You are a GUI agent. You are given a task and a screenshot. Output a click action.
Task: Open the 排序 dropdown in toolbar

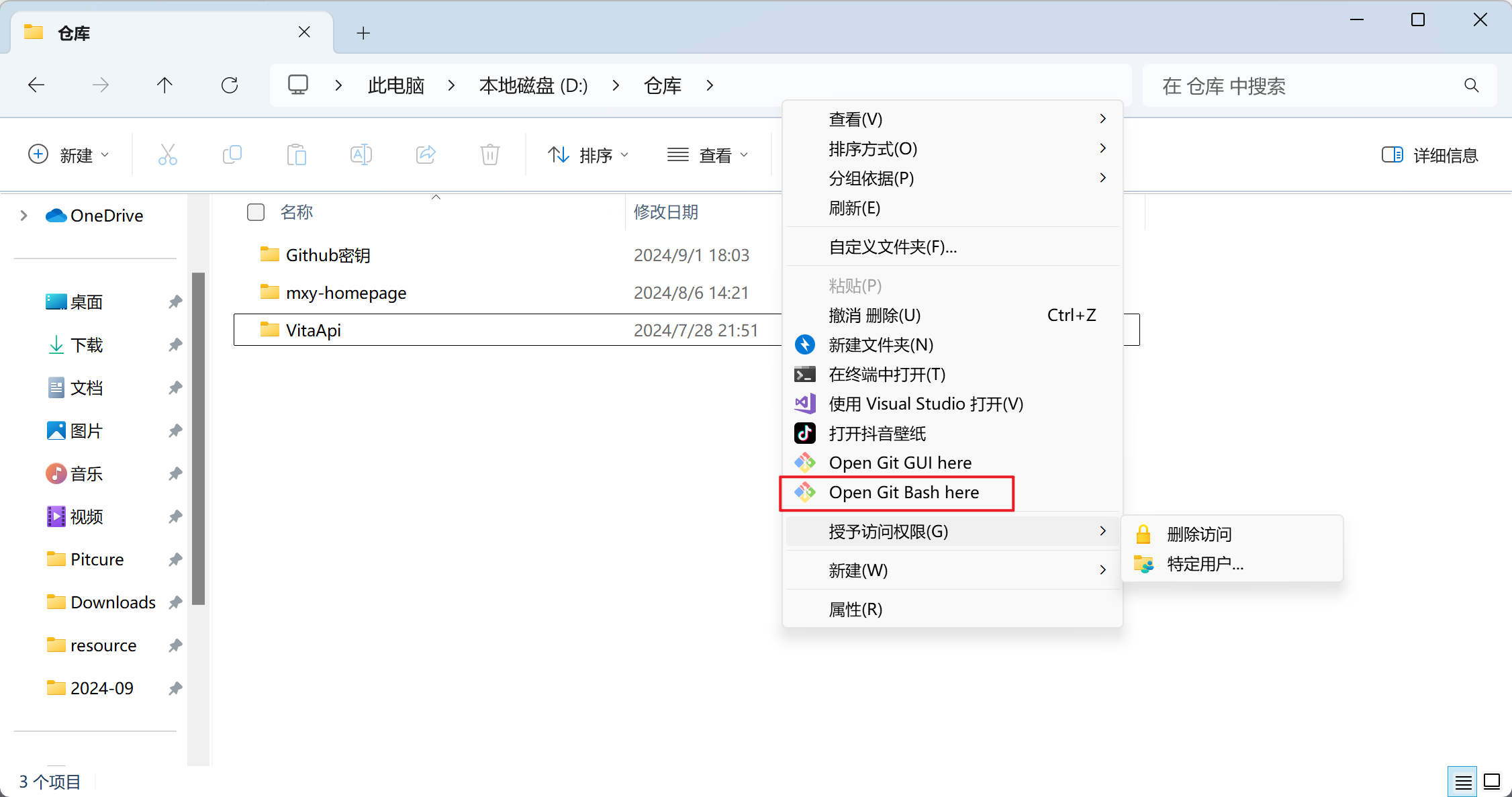tap(588, 155)
